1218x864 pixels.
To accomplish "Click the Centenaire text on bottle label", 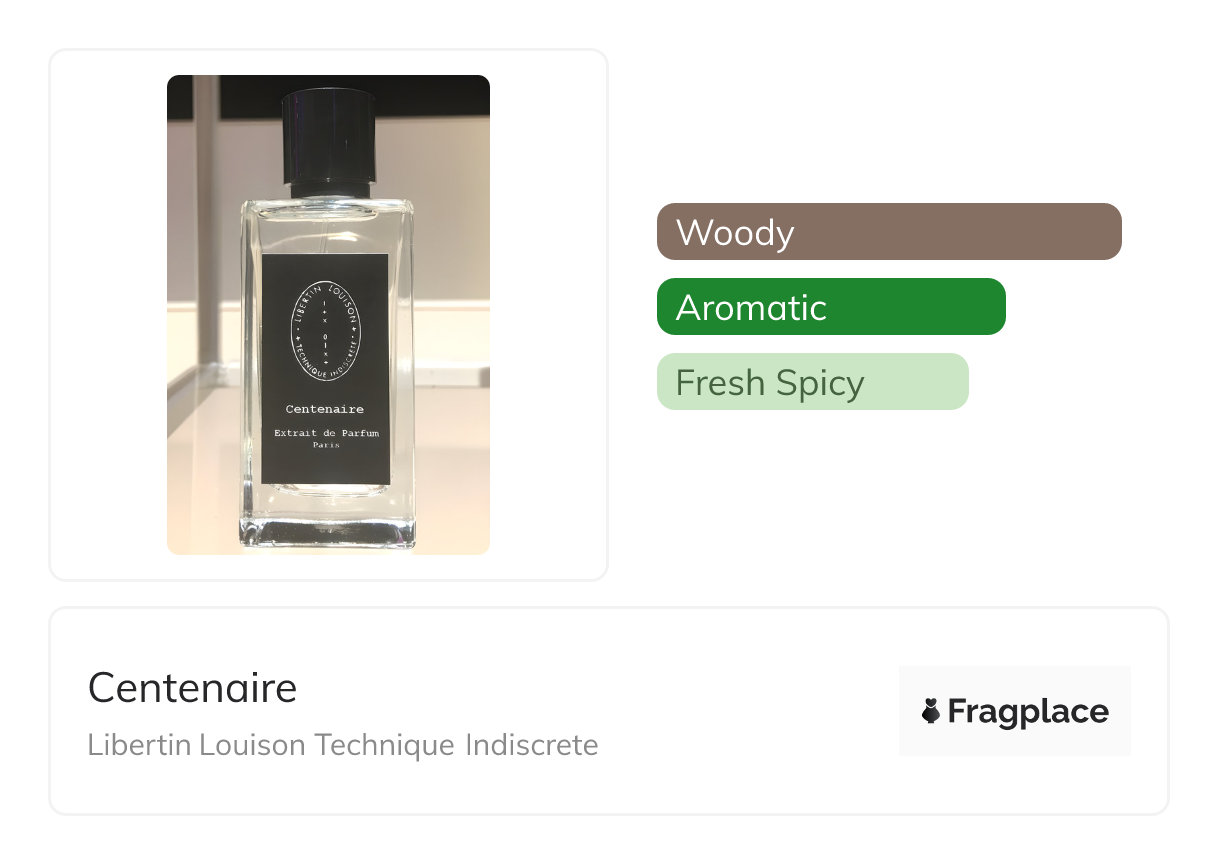I will point(325,409).
